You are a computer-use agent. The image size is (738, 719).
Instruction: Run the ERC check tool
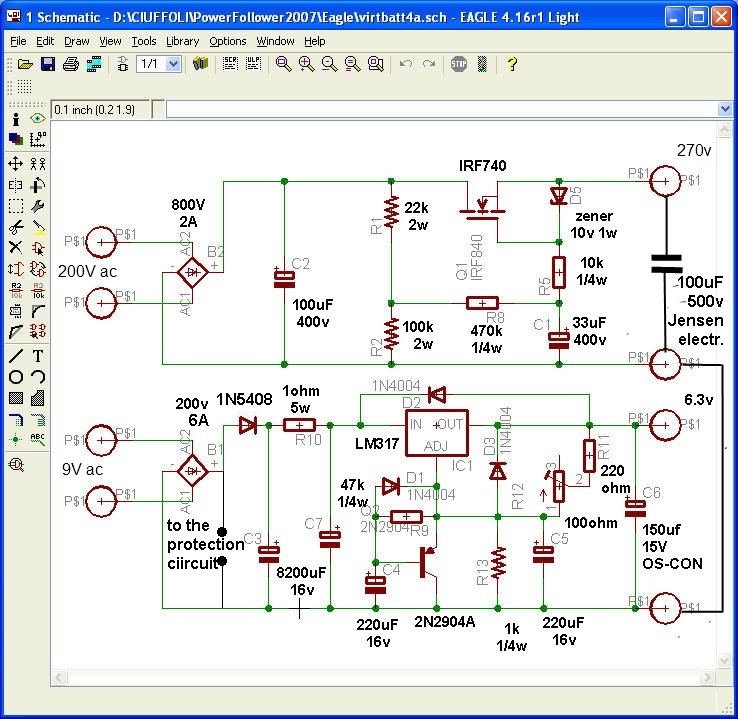(x=16, y=464)
